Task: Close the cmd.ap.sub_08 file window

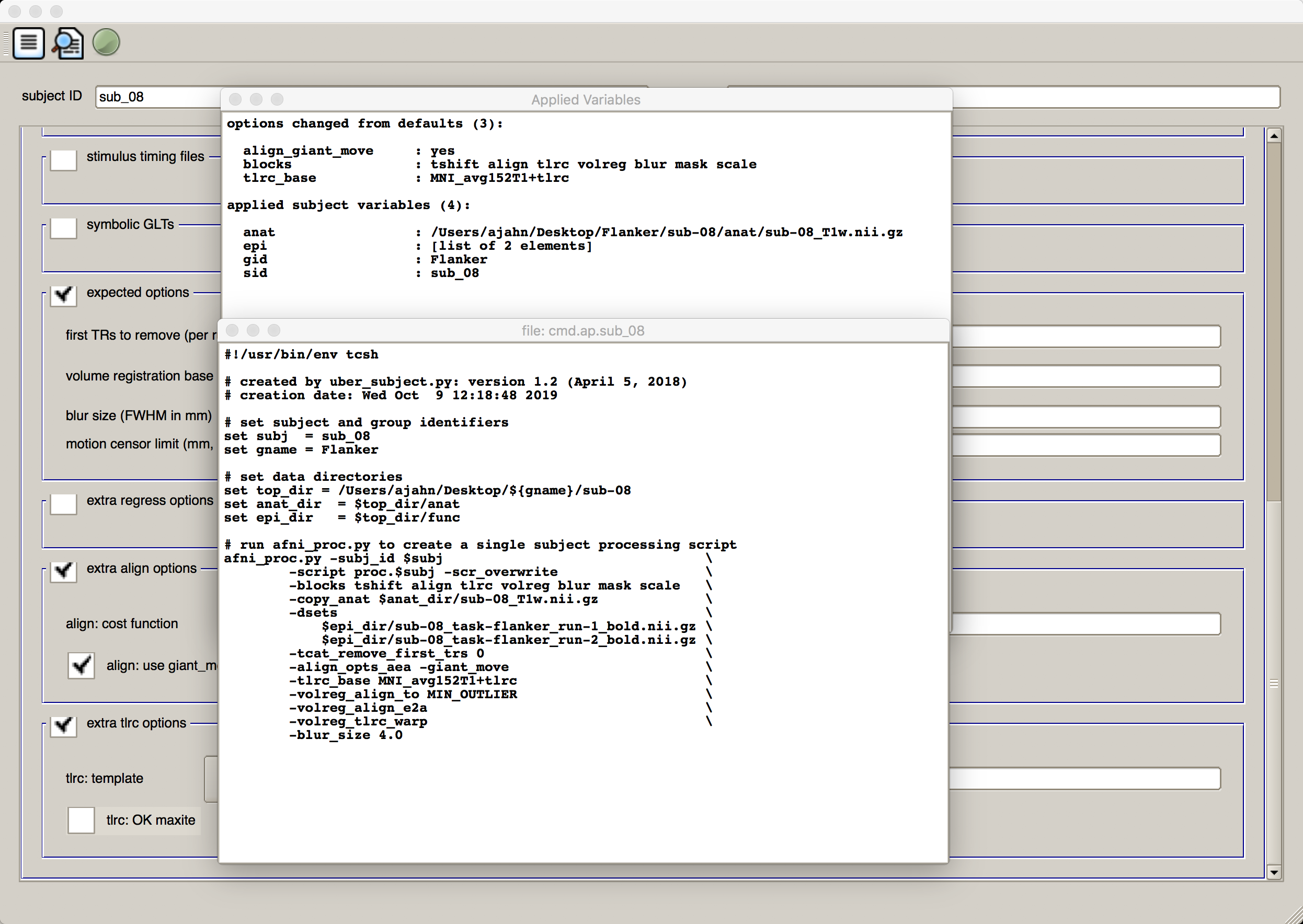Action: pyautogui.click(x=232, y=331)
